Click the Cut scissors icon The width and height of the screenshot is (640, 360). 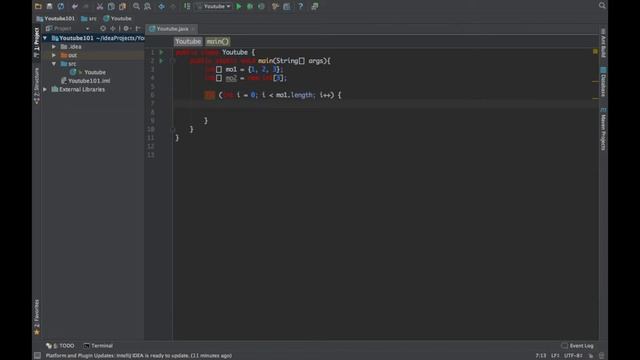click(100, 6)
